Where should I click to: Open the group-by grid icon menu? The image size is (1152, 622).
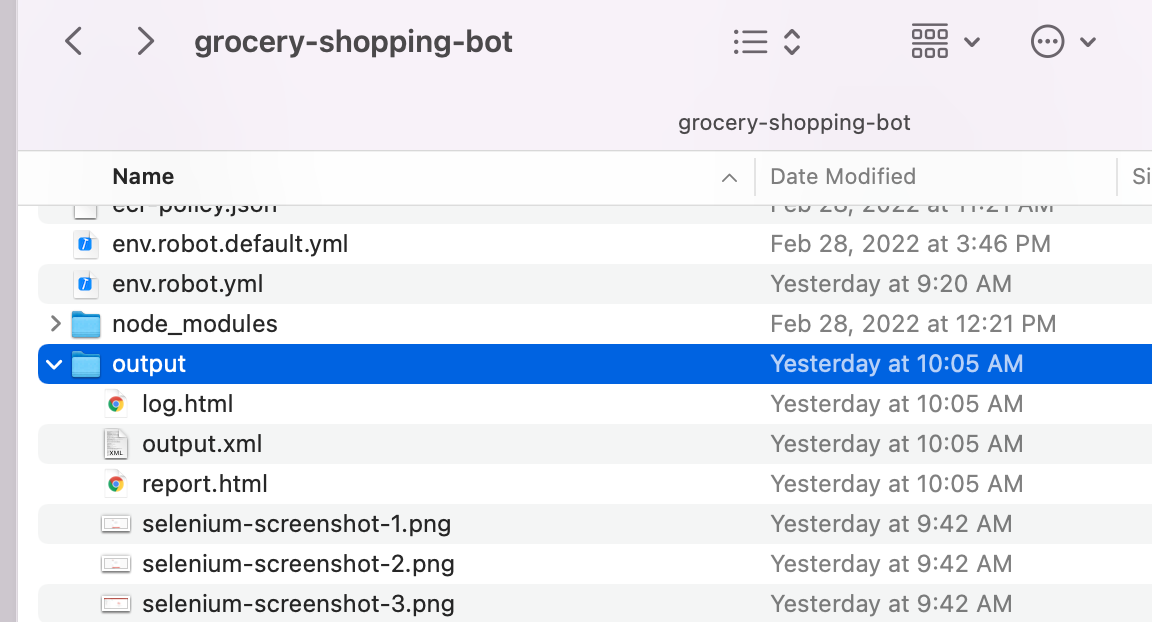pos(929,41)
